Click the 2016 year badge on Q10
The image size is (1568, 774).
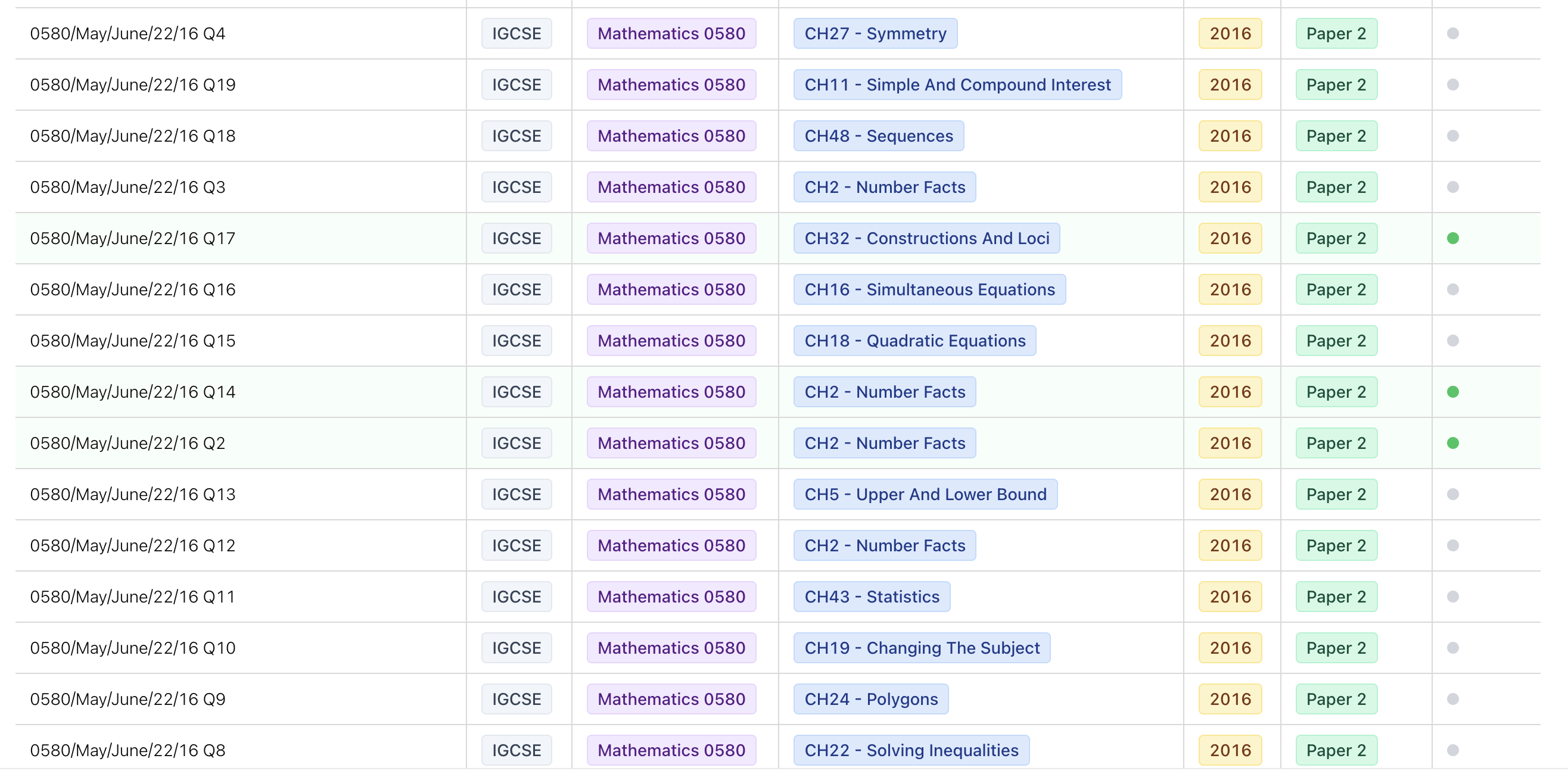click(1230, 647)
